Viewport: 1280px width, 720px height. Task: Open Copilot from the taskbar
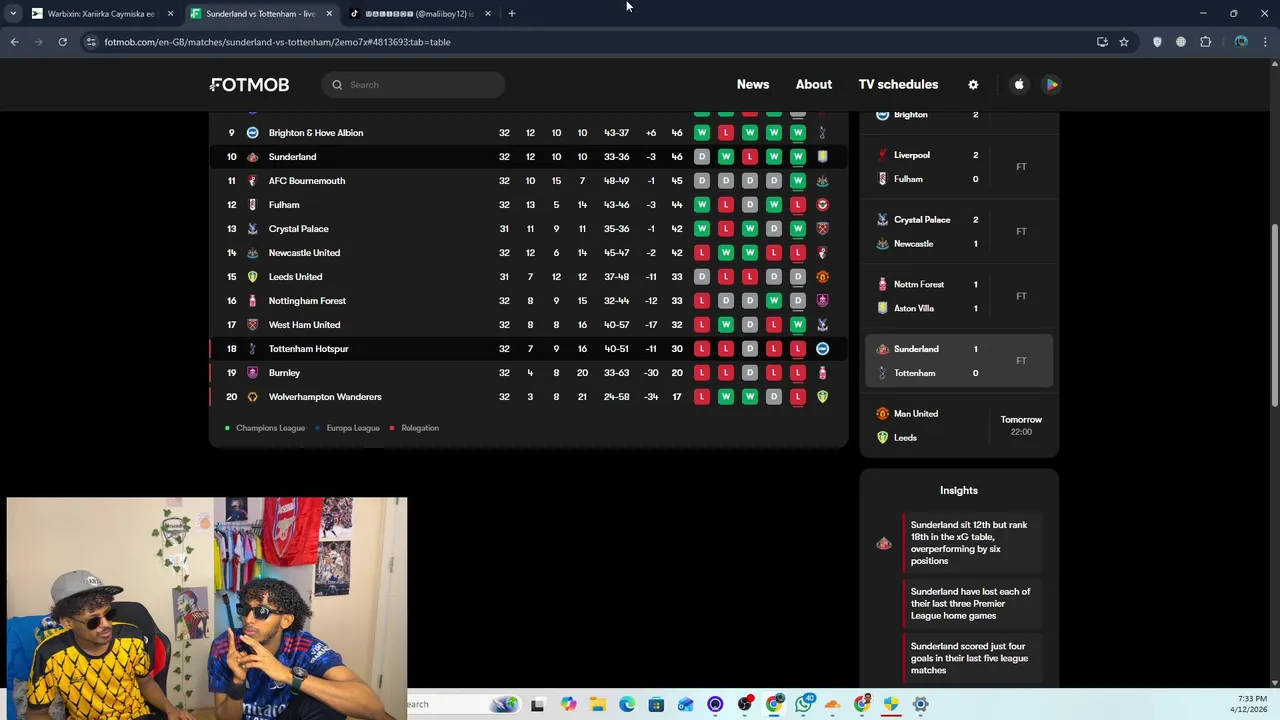click(x=568, y=704)
